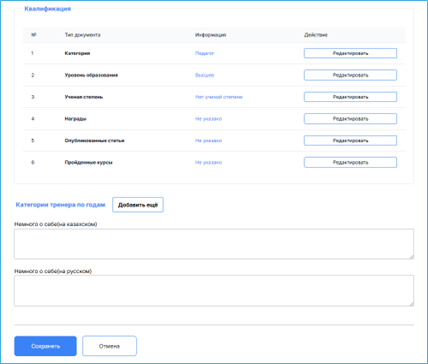Click the Категории тренера по годам heading
Viewport: 428px width, 364px height.
[x=60, y=205]
